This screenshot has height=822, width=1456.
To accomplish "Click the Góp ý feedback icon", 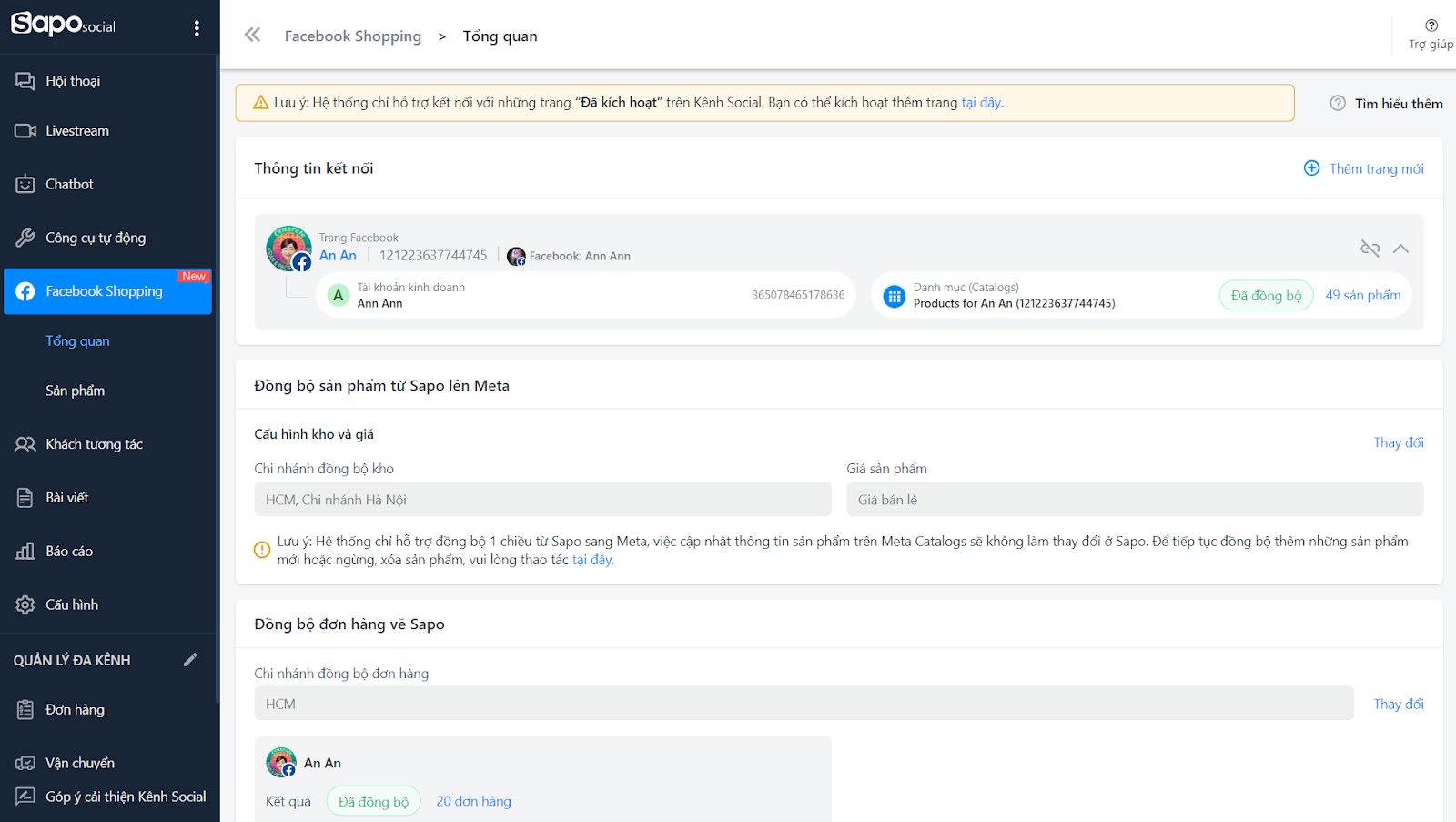I will point(25,797).
